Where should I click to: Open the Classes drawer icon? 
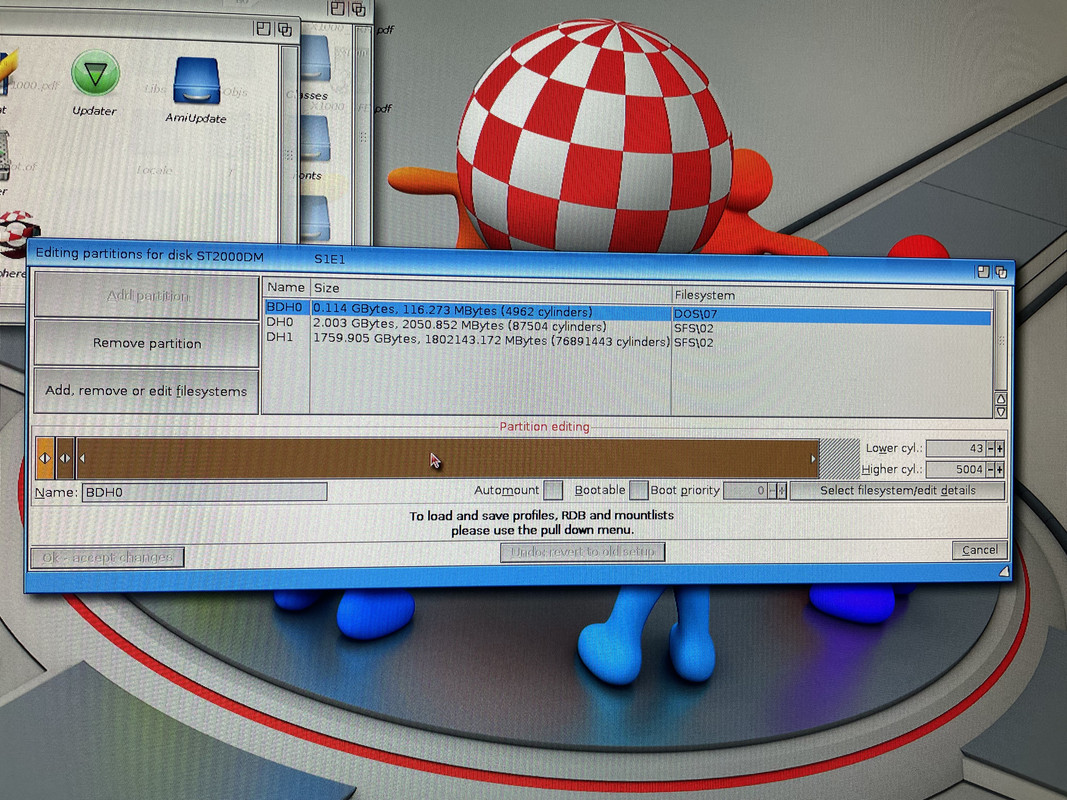point(314,68)
